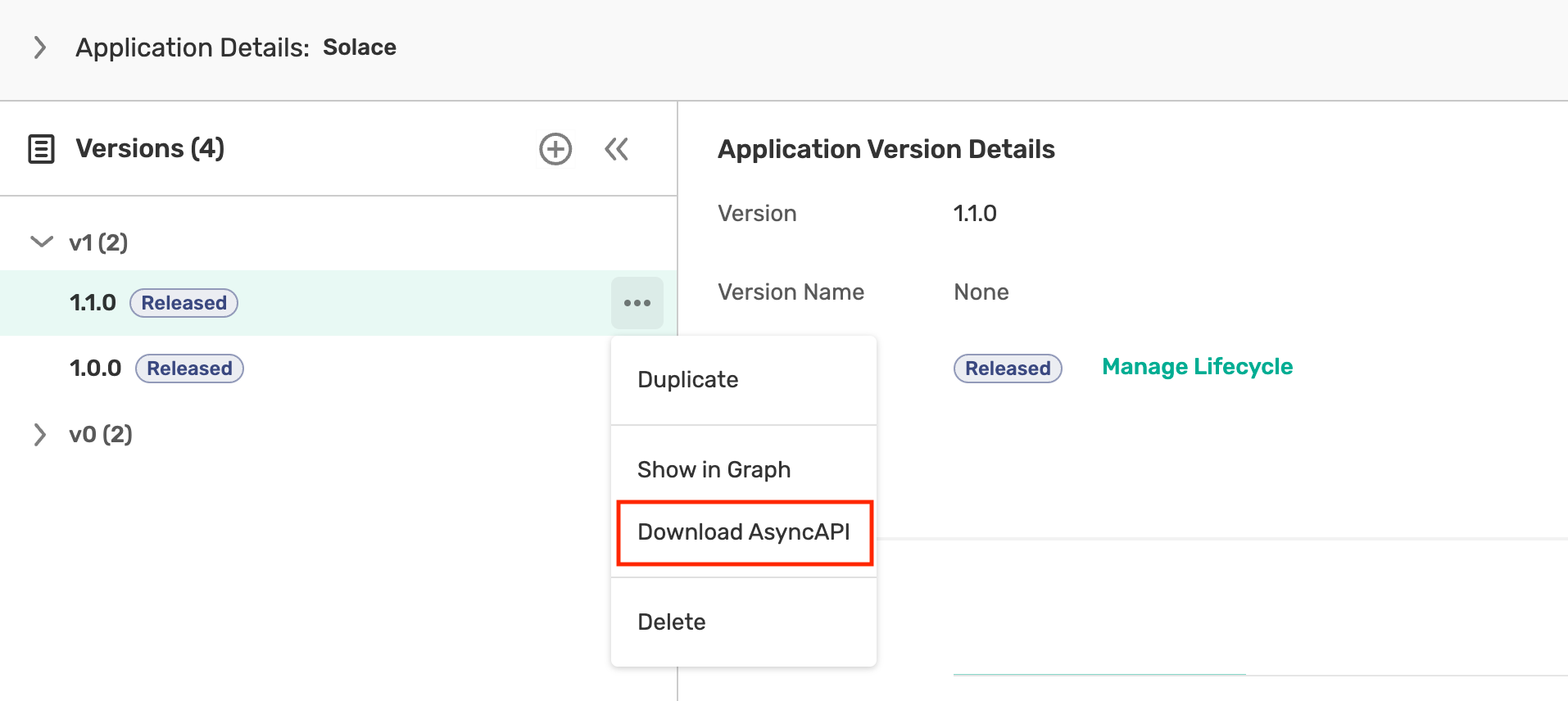
Task: Click the Versions list icon
Action: tap(41, 149)
